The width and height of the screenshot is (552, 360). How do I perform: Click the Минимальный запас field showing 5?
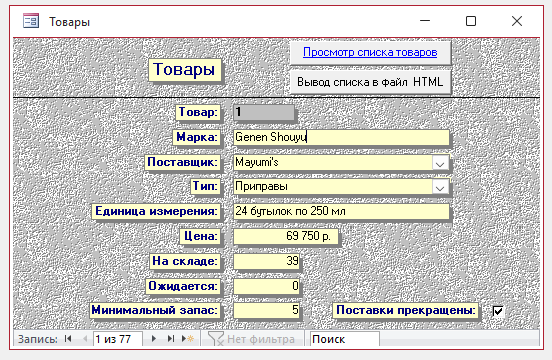pos(266,310)
